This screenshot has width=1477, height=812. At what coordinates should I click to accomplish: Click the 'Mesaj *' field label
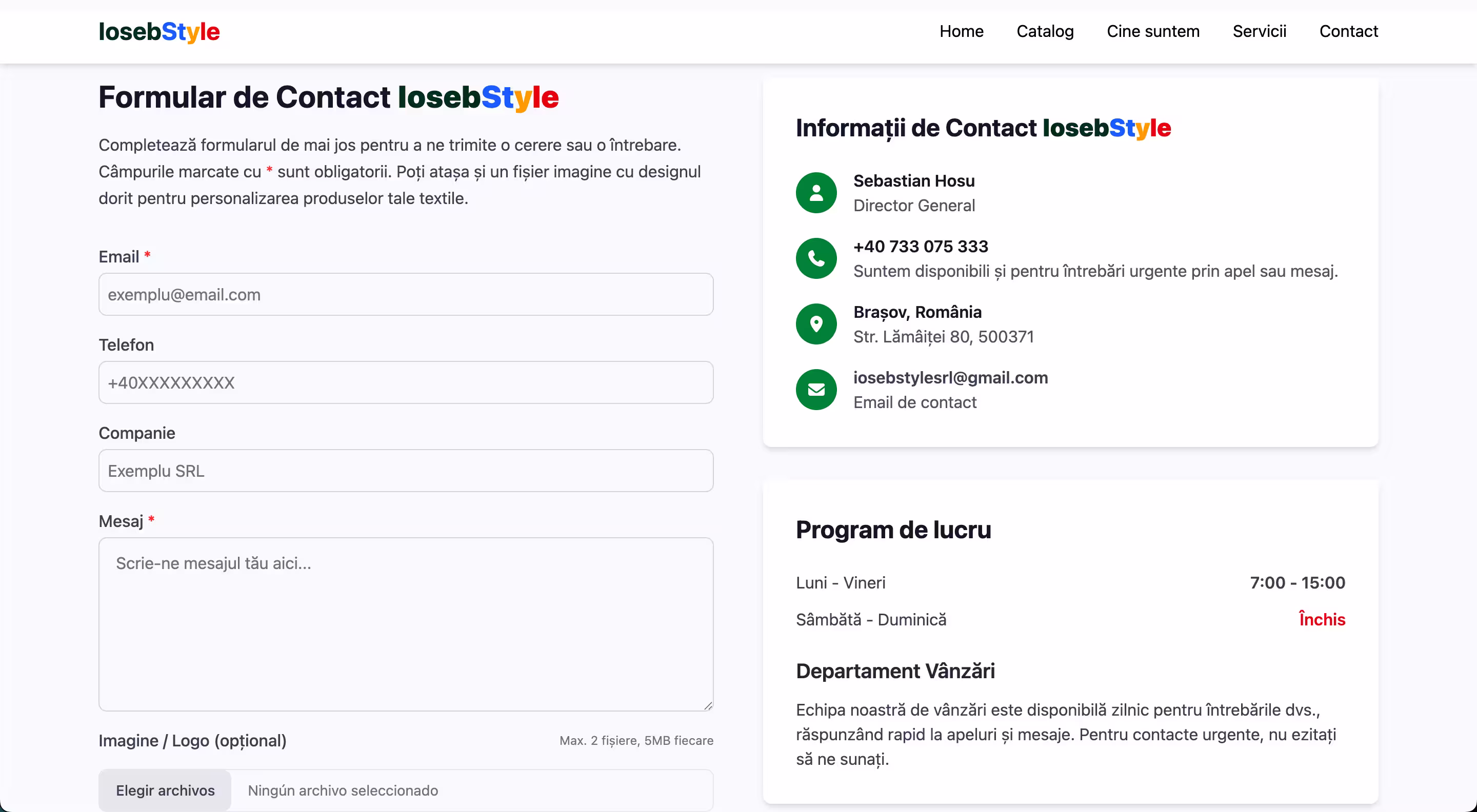point(127,521)
